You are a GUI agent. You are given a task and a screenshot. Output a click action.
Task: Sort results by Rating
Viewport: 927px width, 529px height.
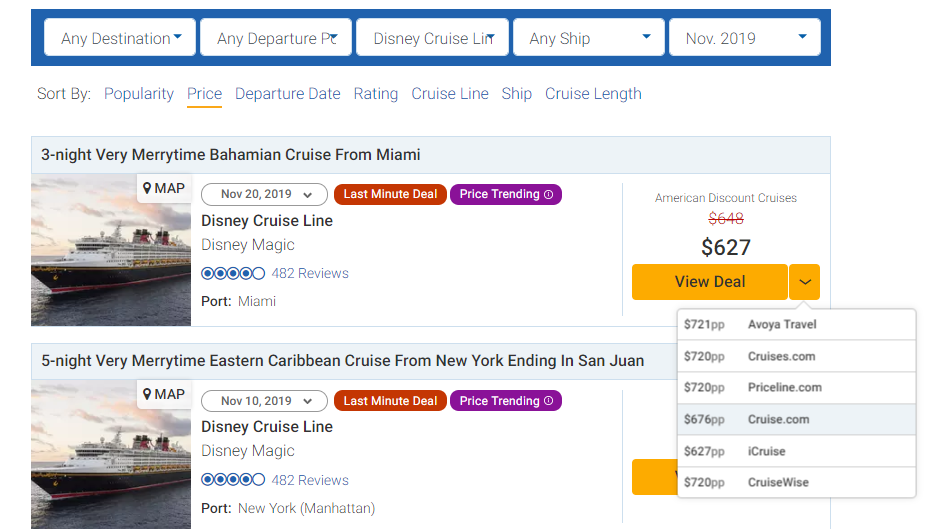pyautogui.click(x=376, y=94)
